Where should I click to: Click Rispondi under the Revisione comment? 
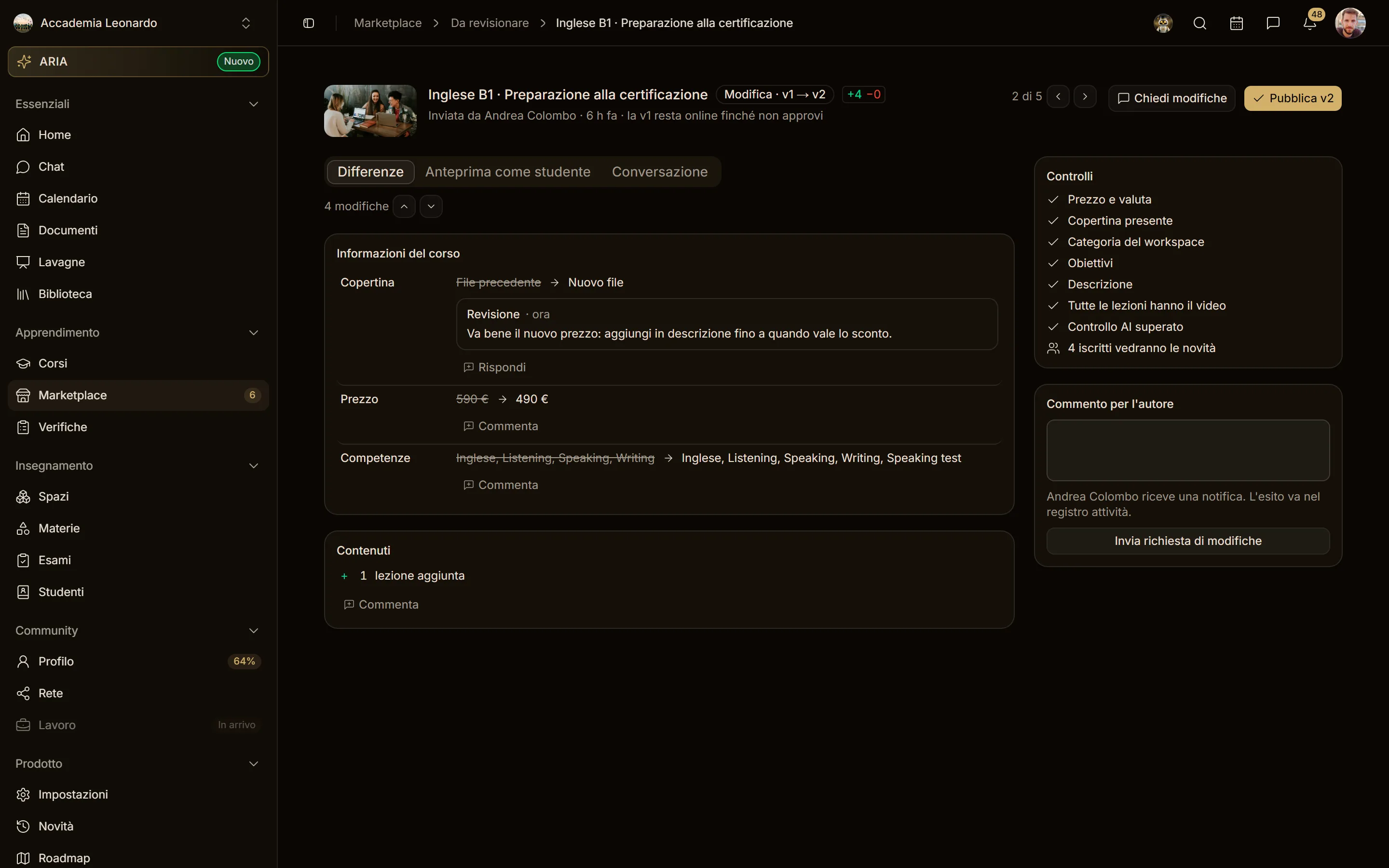(494, 367)
